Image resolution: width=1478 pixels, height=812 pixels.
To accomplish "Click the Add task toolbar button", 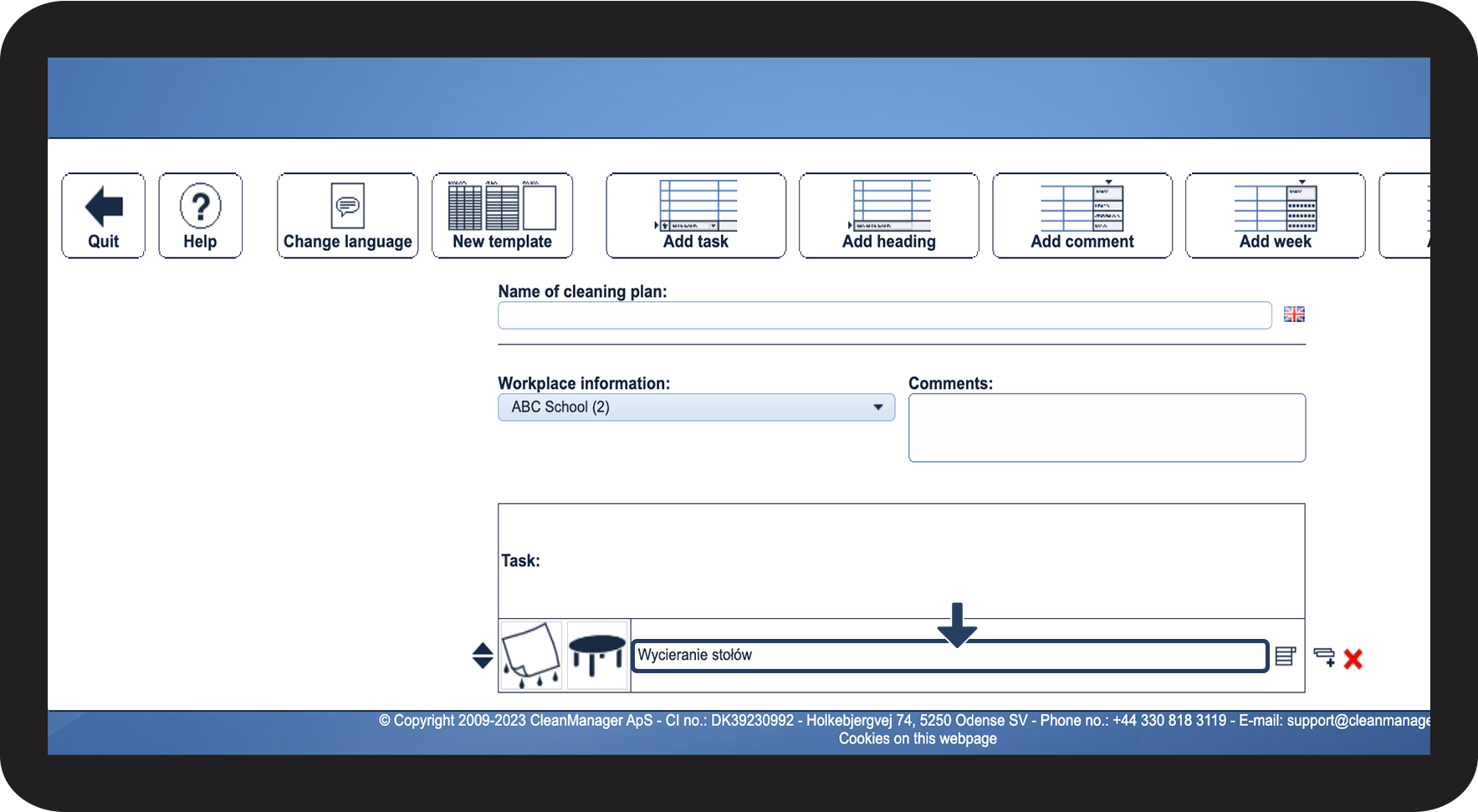I will coord(696,216).
